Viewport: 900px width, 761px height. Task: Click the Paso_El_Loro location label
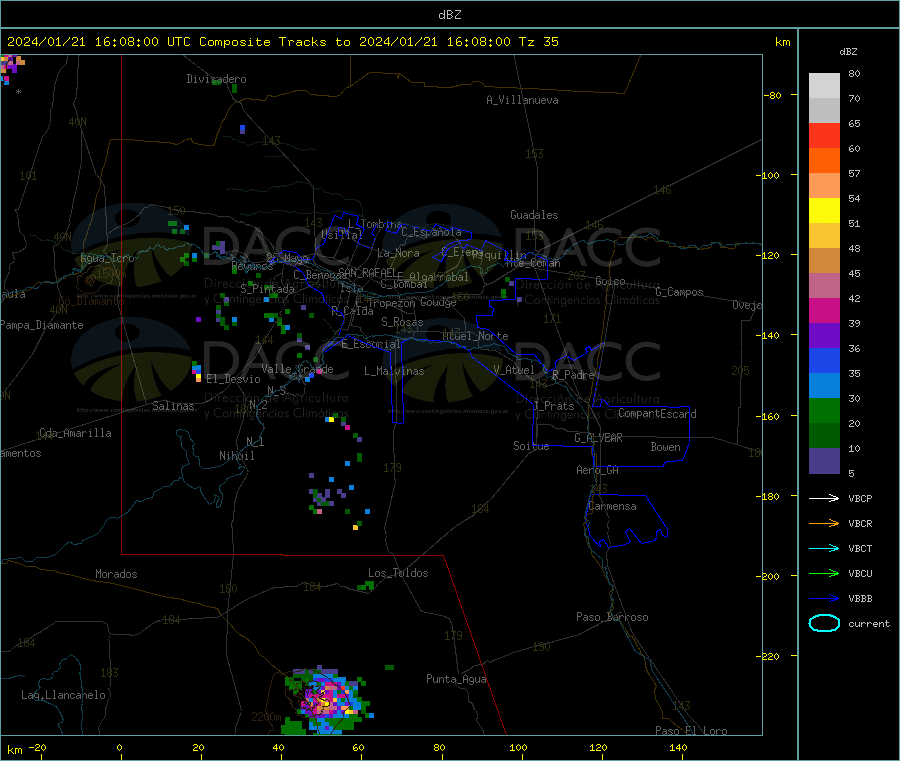click(692, 731)
